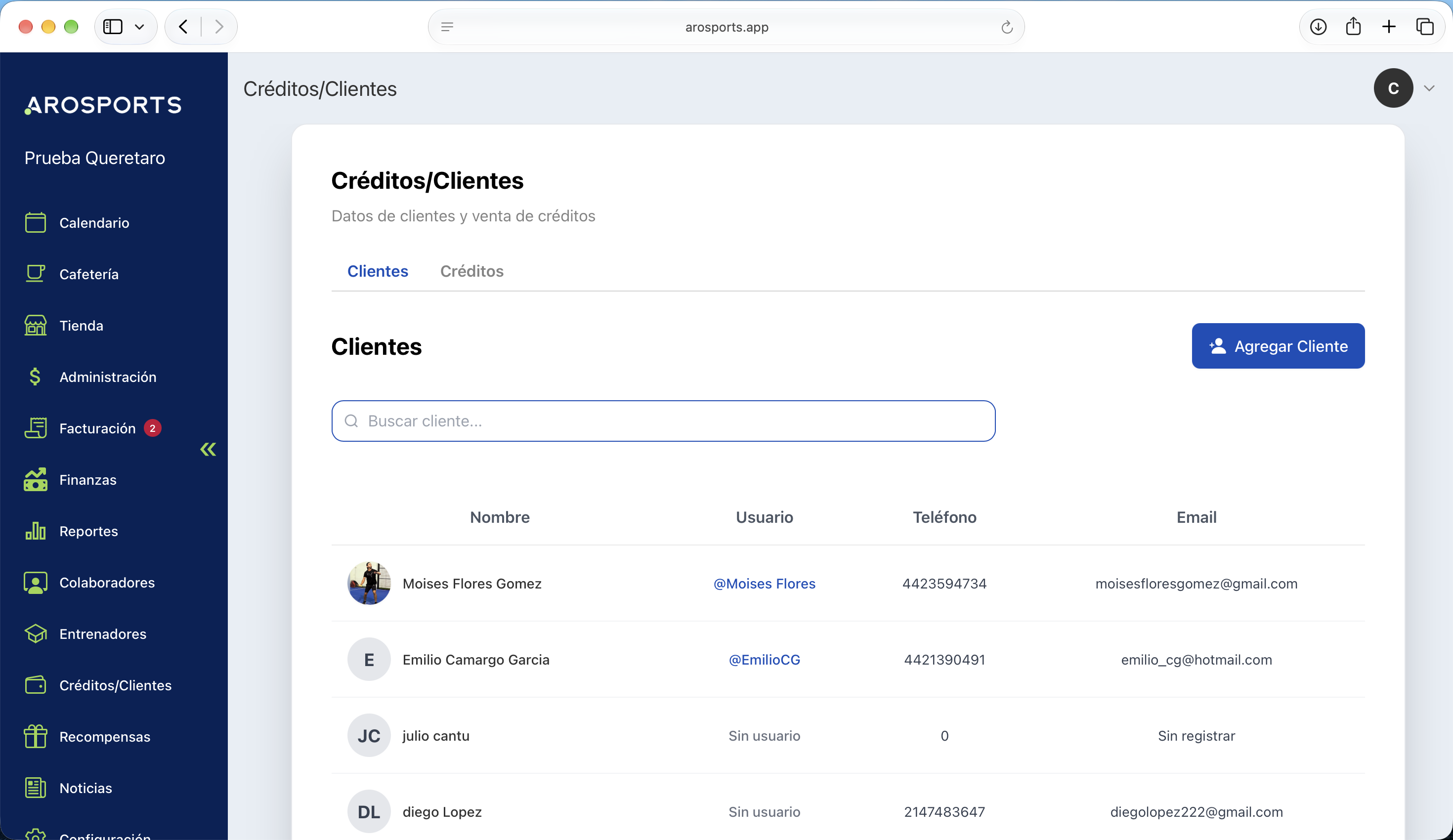Select the julio cantu row name
This screenshot has height=840, width=1453.
tap(436, 736)
